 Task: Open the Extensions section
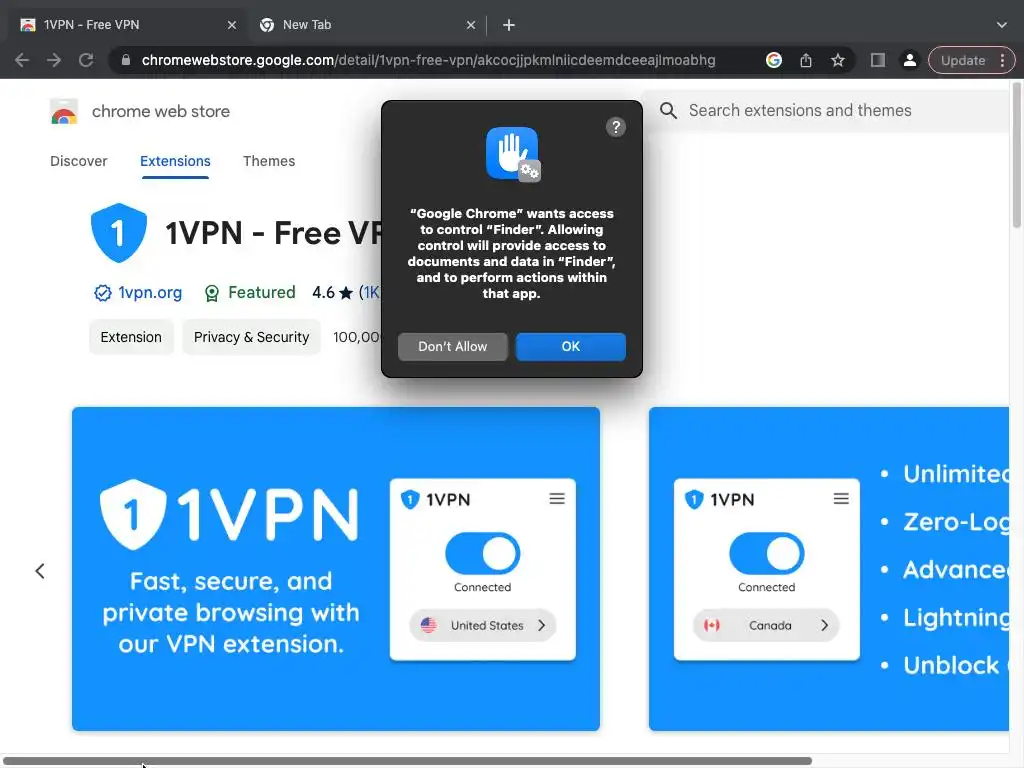(x=175, y=161)
